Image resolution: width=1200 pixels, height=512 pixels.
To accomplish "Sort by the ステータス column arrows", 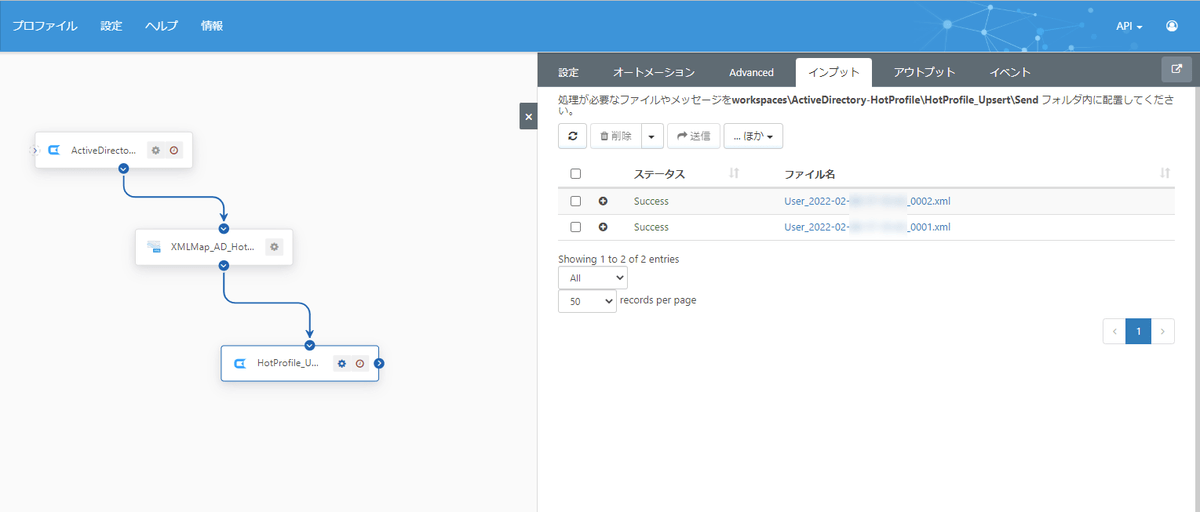I will tap(734, 174).
